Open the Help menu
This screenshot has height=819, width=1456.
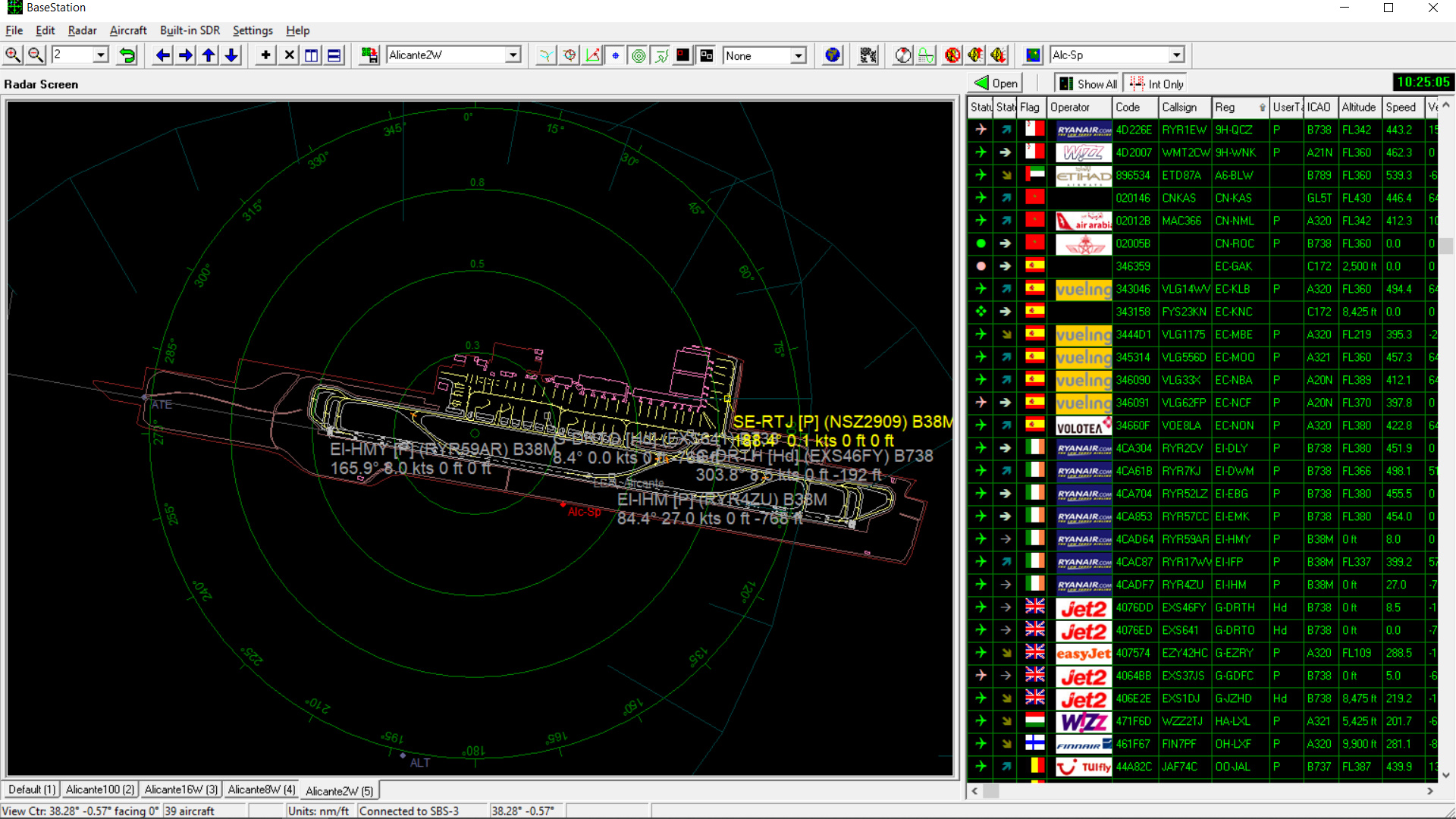297,30
